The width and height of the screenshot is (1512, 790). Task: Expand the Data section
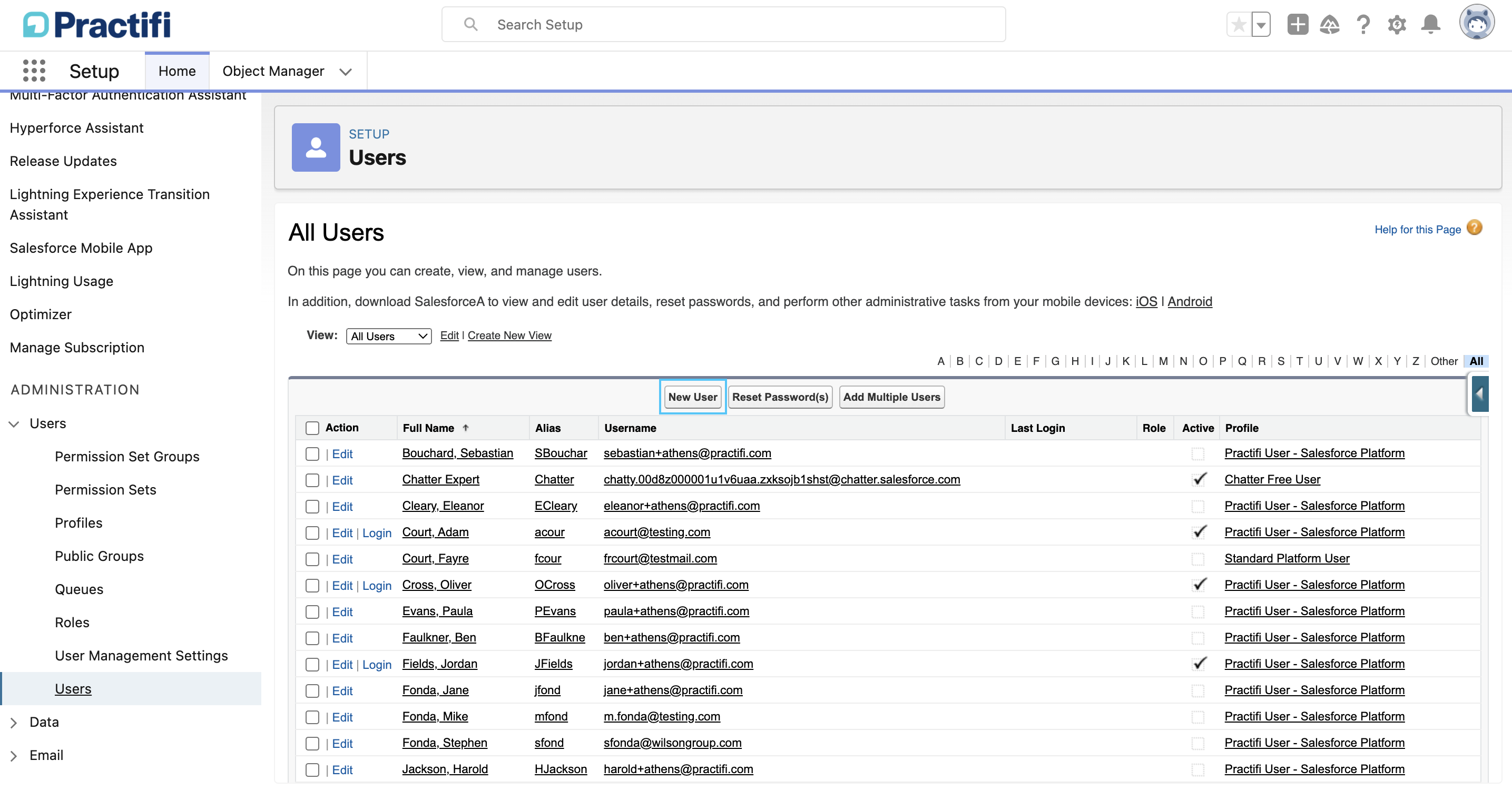tap(14, 723)
